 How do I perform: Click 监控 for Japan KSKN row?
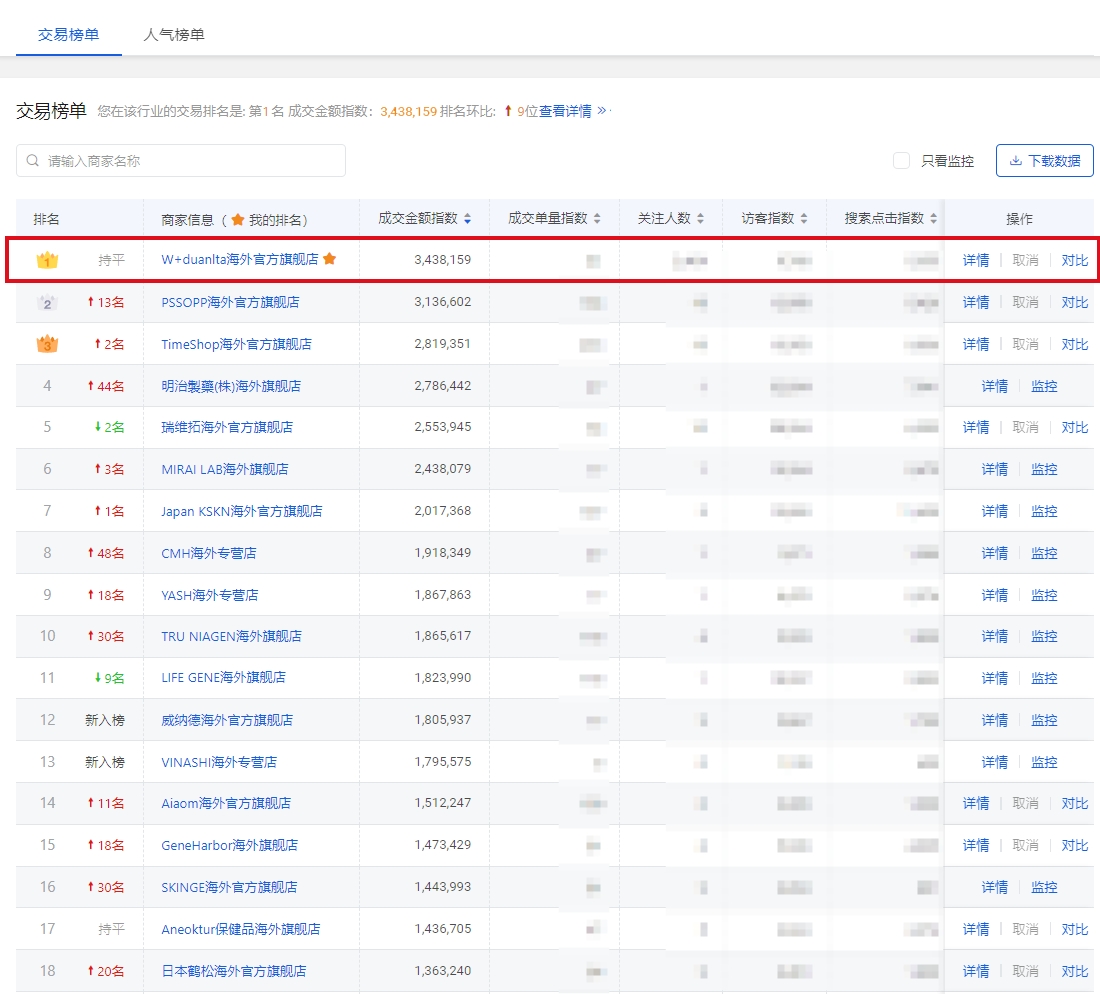point(1044,511)
